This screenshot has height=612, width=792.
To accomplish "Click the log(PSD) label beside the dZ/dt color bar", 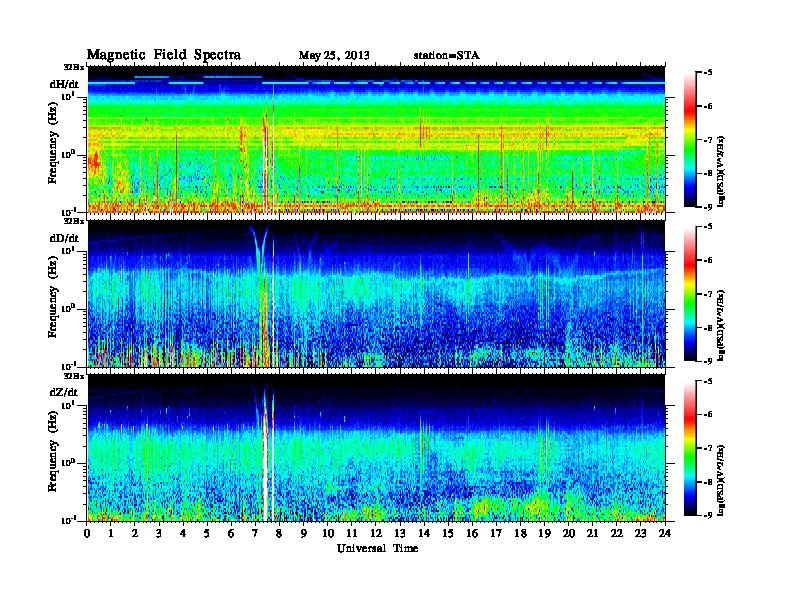I will [x=721, y=480].
